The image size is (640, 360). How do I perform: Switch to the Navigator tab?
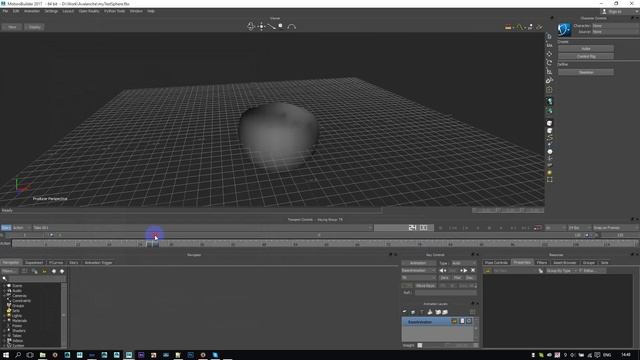[x=11, y=262]
